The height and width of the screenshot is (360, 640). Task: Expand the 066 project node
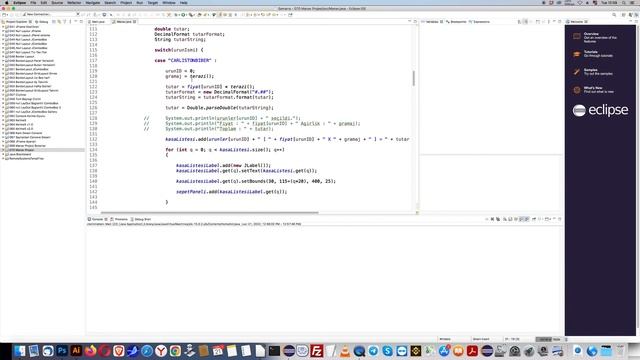(x=3, y=133)
